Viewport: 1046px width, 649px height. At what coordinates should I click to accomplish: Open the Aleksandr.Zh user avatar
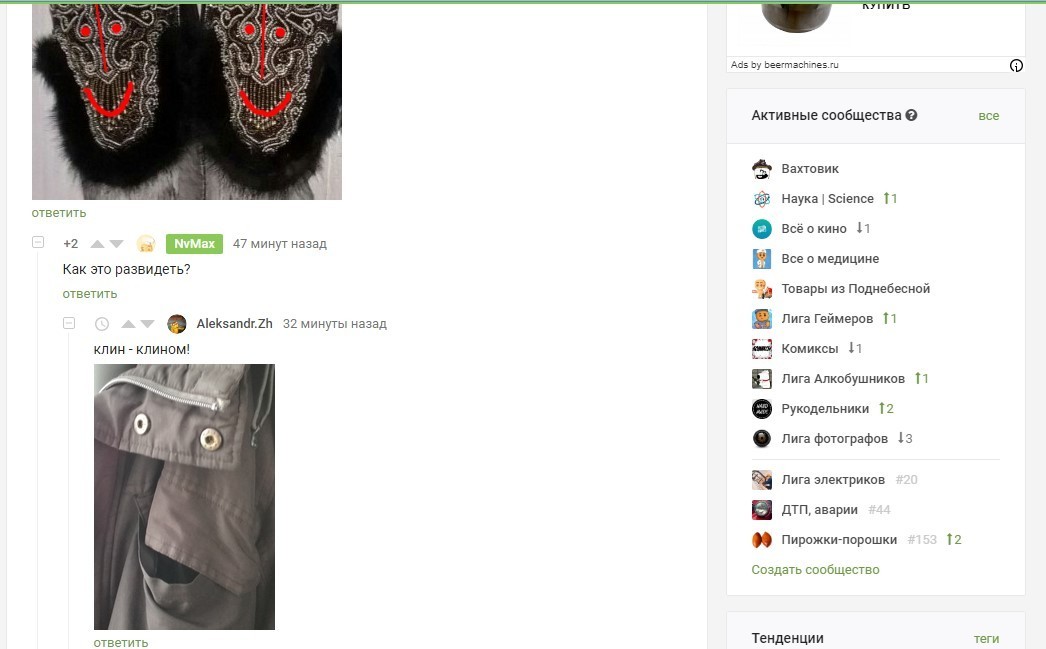177,324
